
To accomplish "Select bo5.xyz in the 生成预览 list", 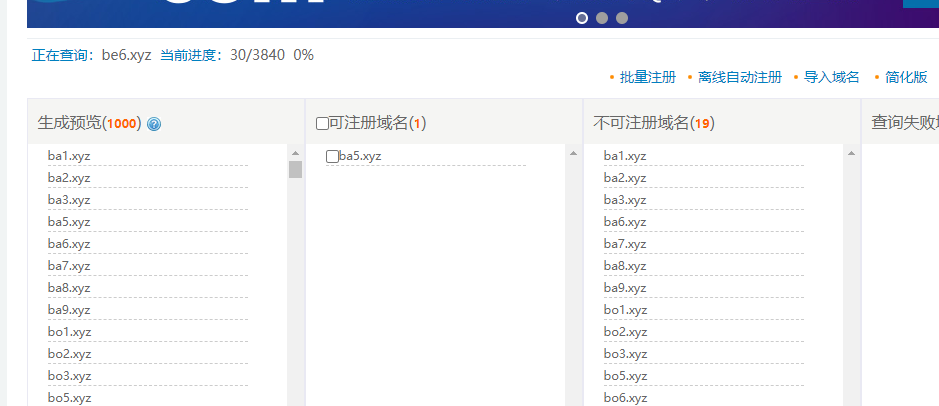I will [x=69, y=398].
